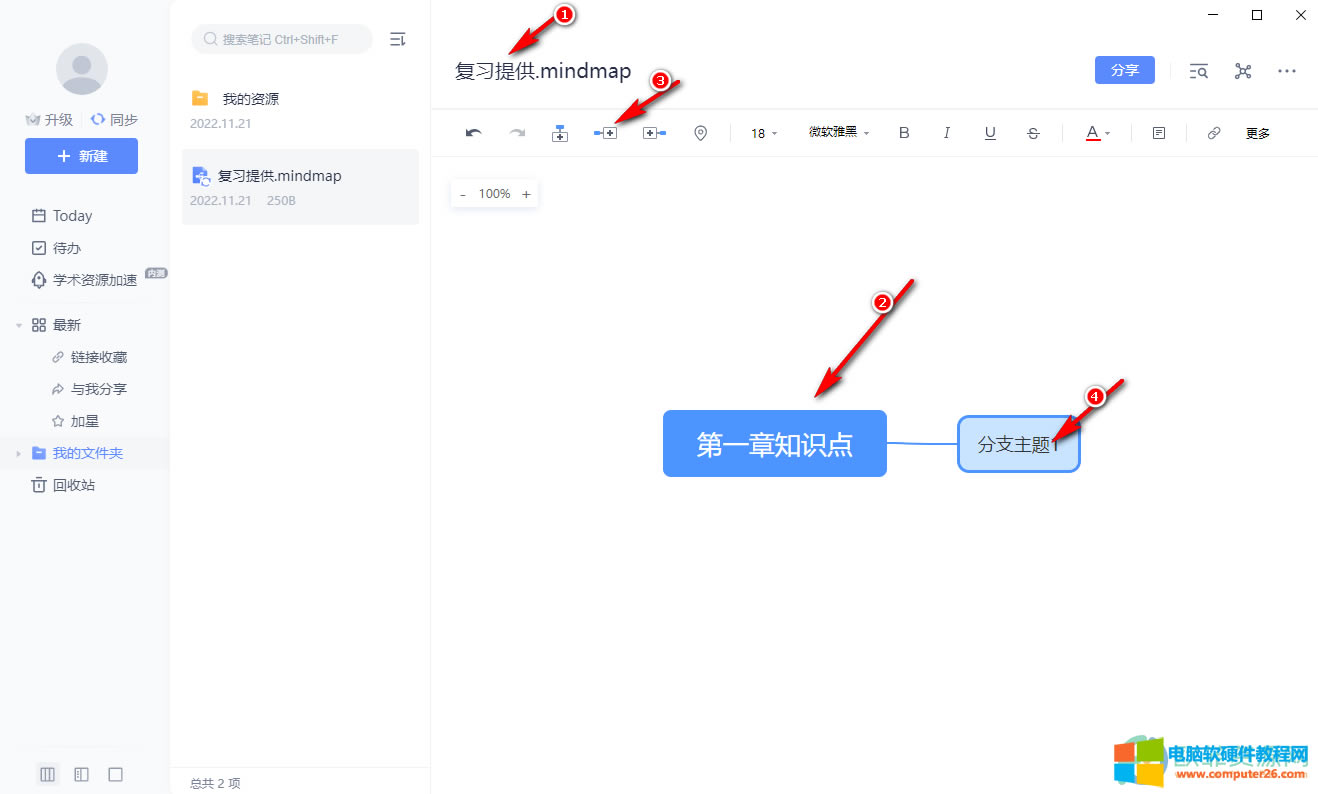Open the note icon in the toolbar
The width and height of the screenshot is (1318, 794).
[1159, 133]
